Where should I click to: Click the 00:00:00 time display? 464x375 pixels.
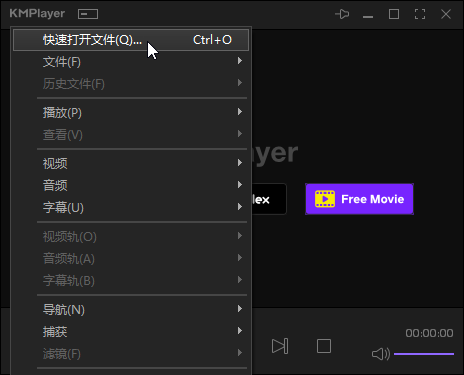pyautogui.click(x=429, y=333)
